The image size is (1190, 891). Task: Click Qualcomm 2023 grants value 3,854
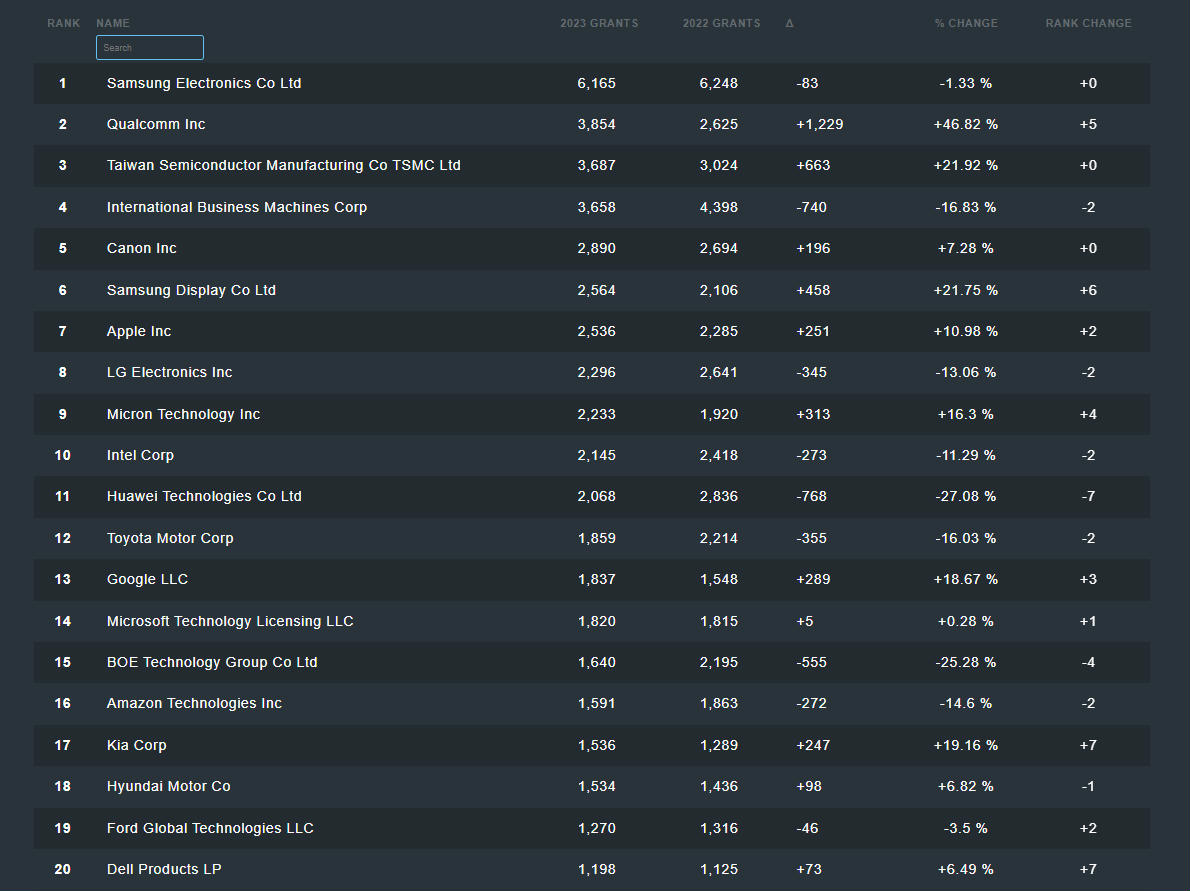[x=597, y=124]
